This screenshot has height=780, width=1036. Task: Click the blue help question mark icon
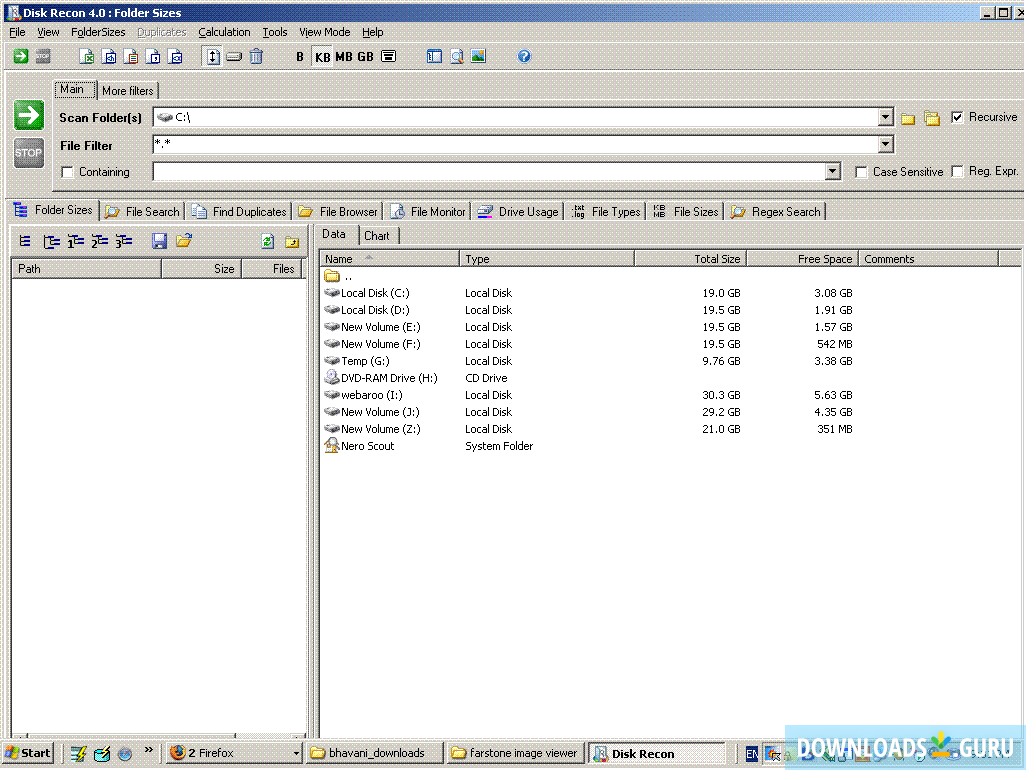pos(524,57)
